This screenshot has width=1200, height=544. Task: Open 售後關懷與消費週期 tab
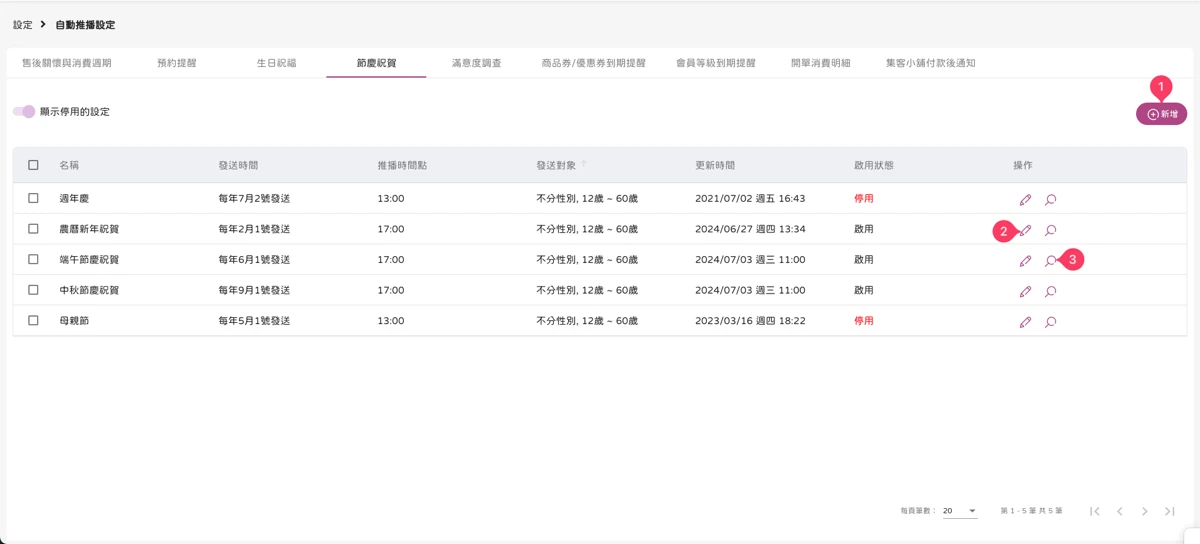67,63
